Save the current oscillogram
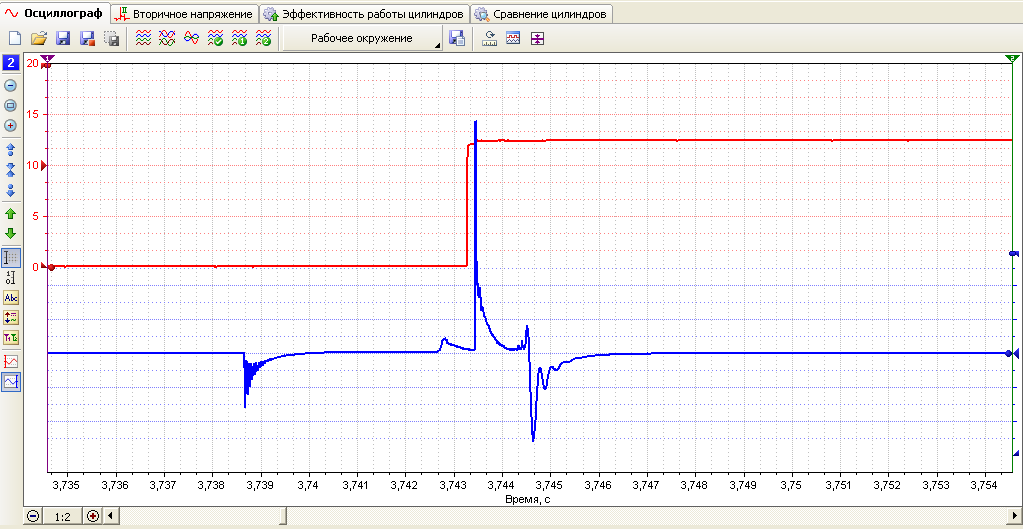The width and height of the screenshot is (1023, 529). tap(63, 38)
